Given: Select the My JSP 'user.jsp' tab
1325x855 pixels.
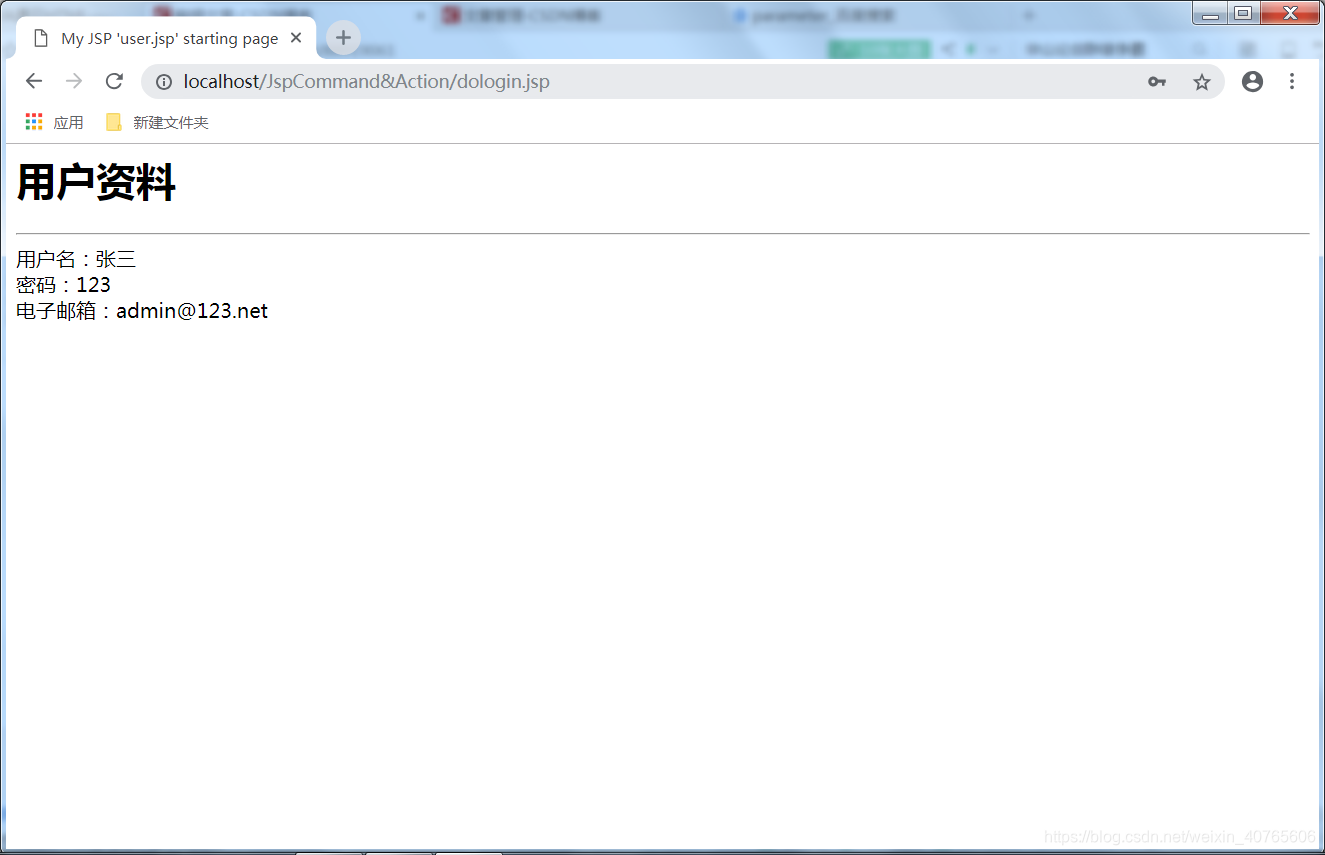Looking at the screenshot, I should click(166, 38).
